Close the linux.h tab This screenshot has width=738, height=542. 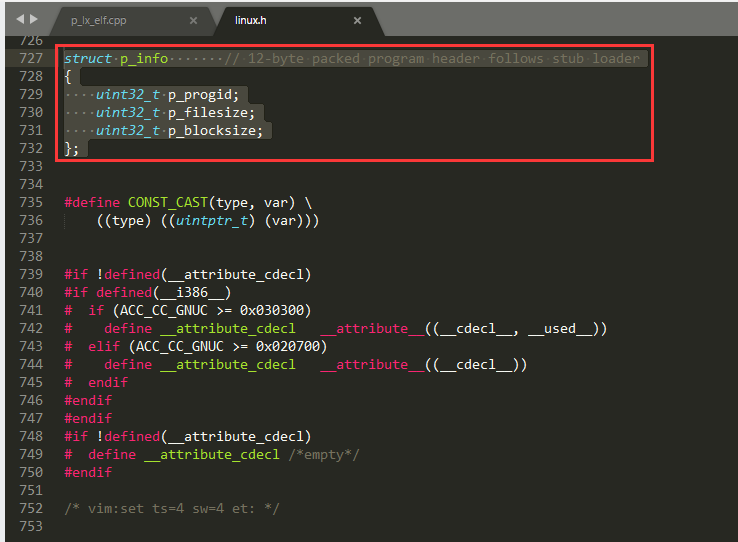click(x=357, y=20)
